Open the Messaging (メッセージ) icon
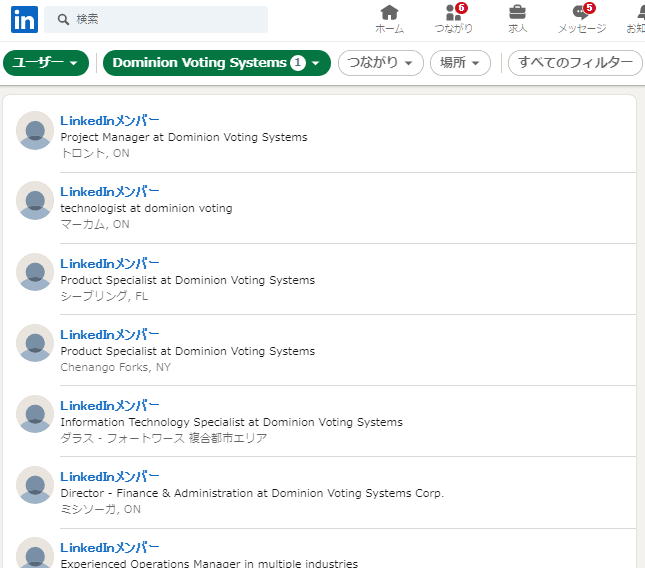The height and width of the screenshot is (568, 645). tap(582, 19)
